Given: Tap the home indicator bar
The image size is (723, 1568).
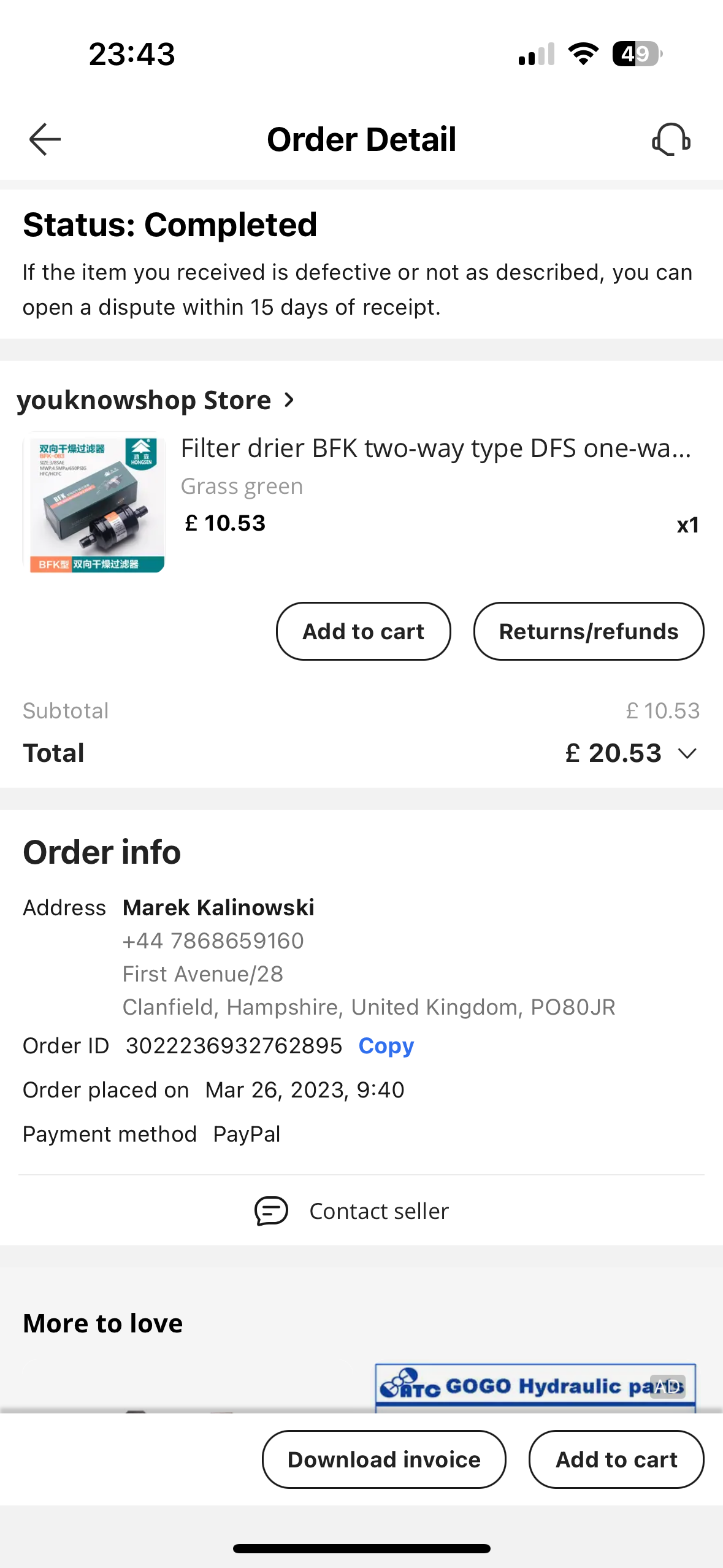Looking at the screenshot, I should point(361,1548).
